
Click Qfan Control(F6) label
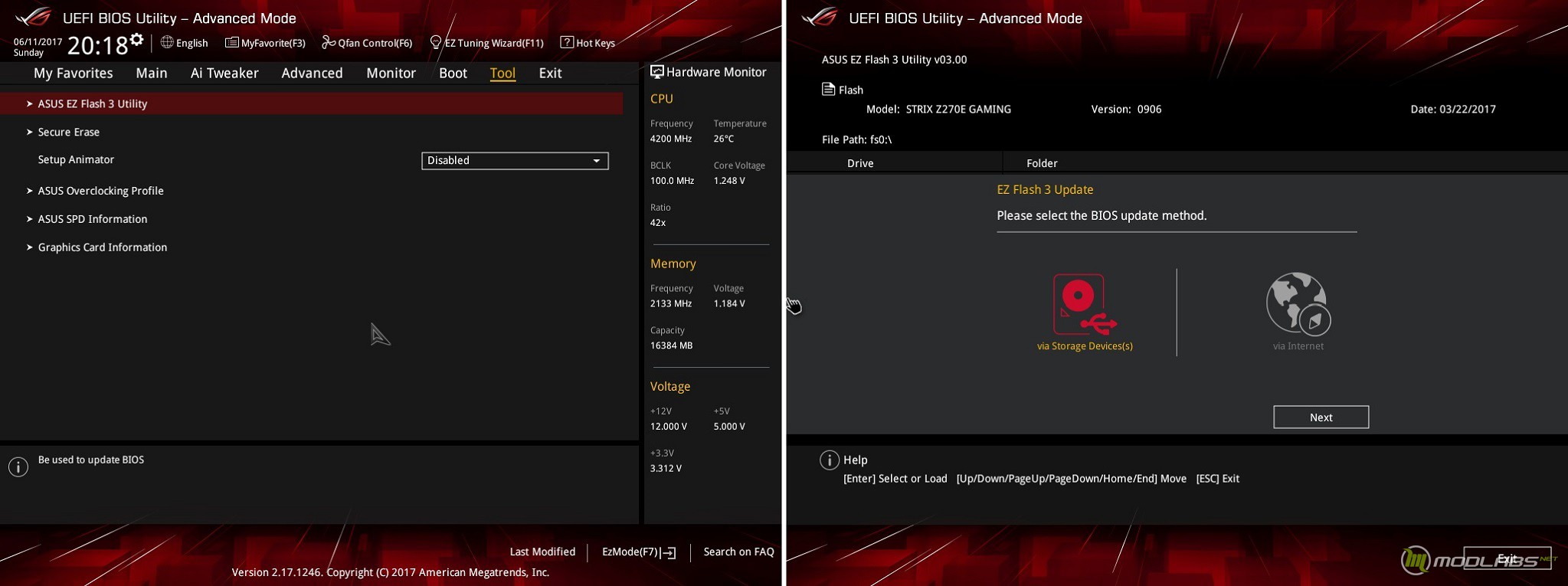[x=375, y=43]
